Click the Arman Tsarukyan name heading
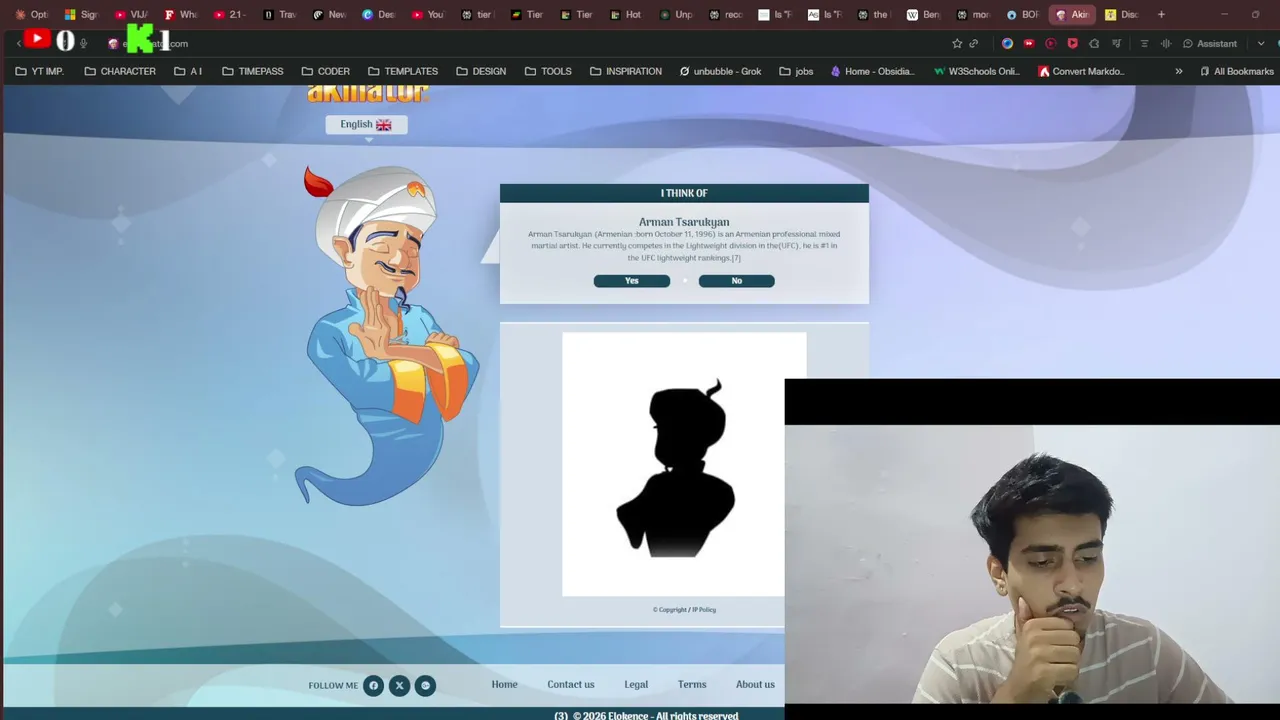Viewport: 1280px width, 720px height. pyautogui.click(x=684, y=222)
